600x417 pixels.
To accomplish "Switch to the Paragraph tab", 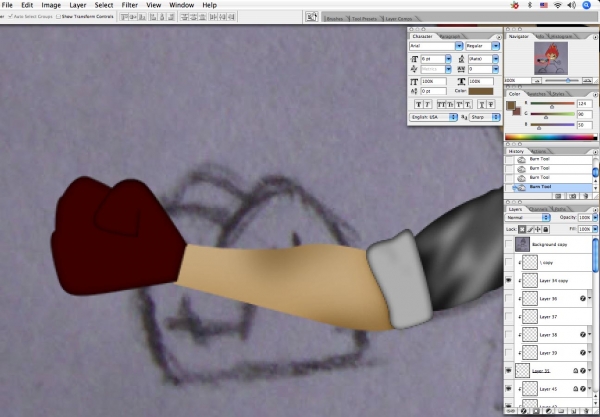I will click(x=450, y=36).
